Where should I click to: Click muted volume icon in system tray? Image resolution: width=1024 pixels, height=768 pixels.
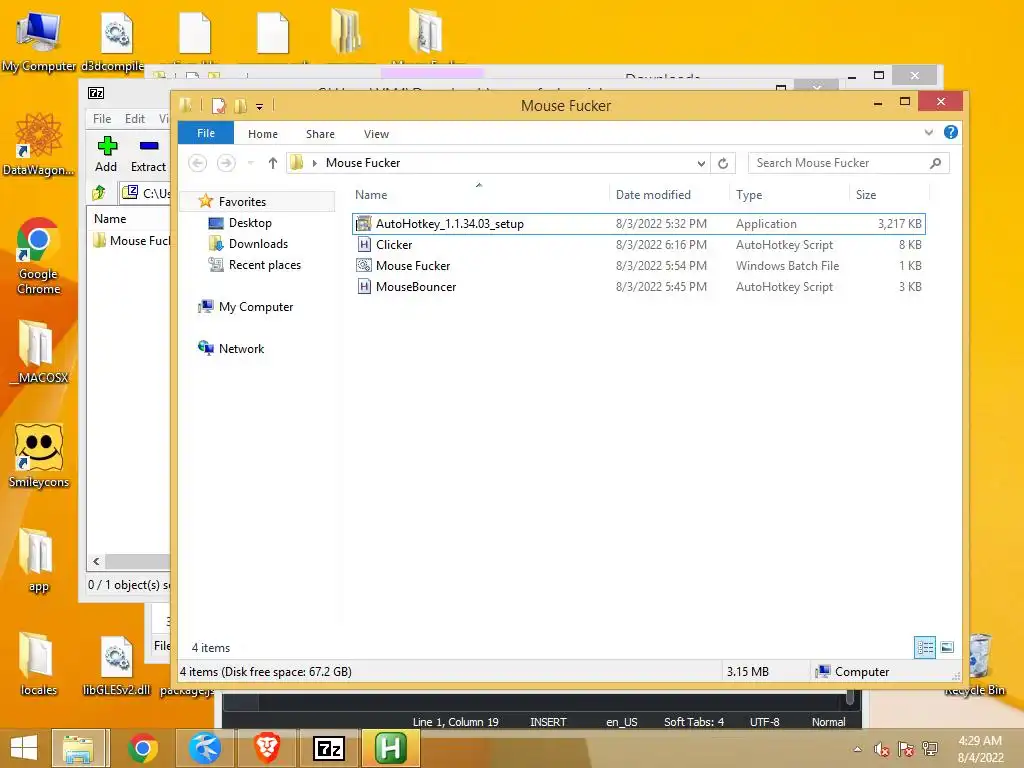[x=882, y=749]
